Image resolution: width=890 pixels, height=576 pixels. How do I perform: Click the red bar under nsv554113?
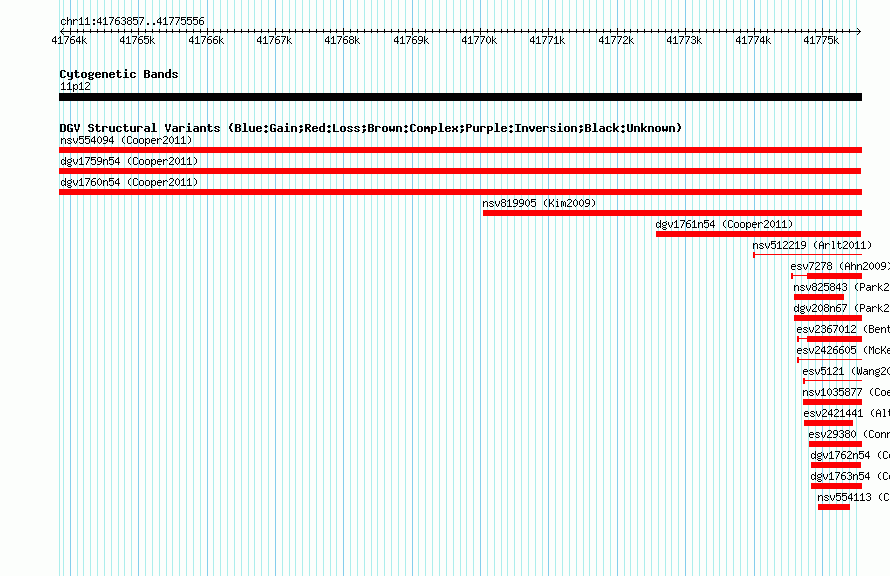click(834, 507)
